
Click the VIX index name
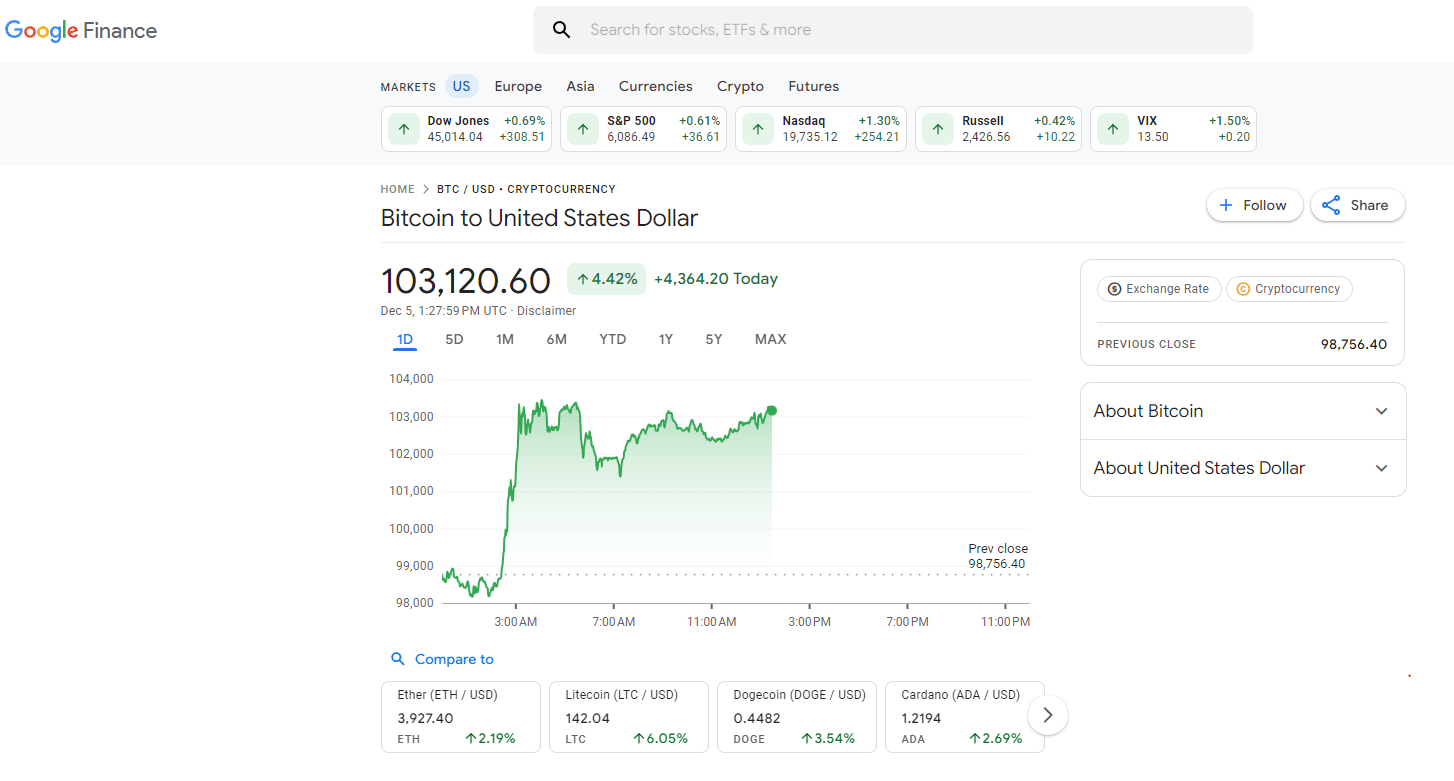tap(1147, 121)
